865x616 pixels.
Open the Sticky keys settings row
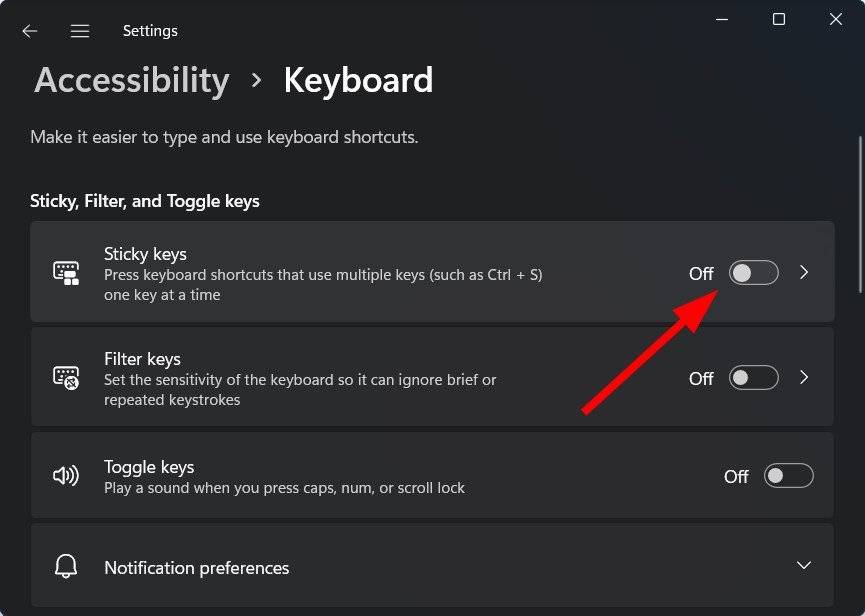click(400, 273)
